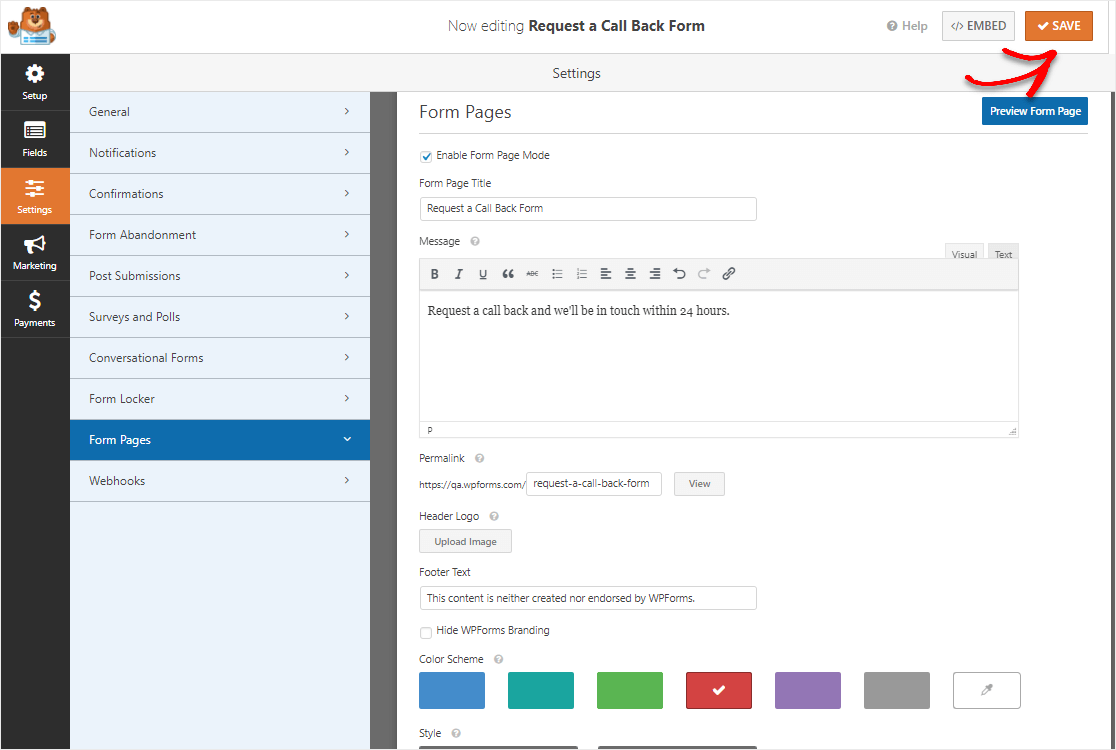Image resolution: width=1116 pixels, height=750 pixels.
Task: Switch editor to Visual tab
Action: (964, 253)
